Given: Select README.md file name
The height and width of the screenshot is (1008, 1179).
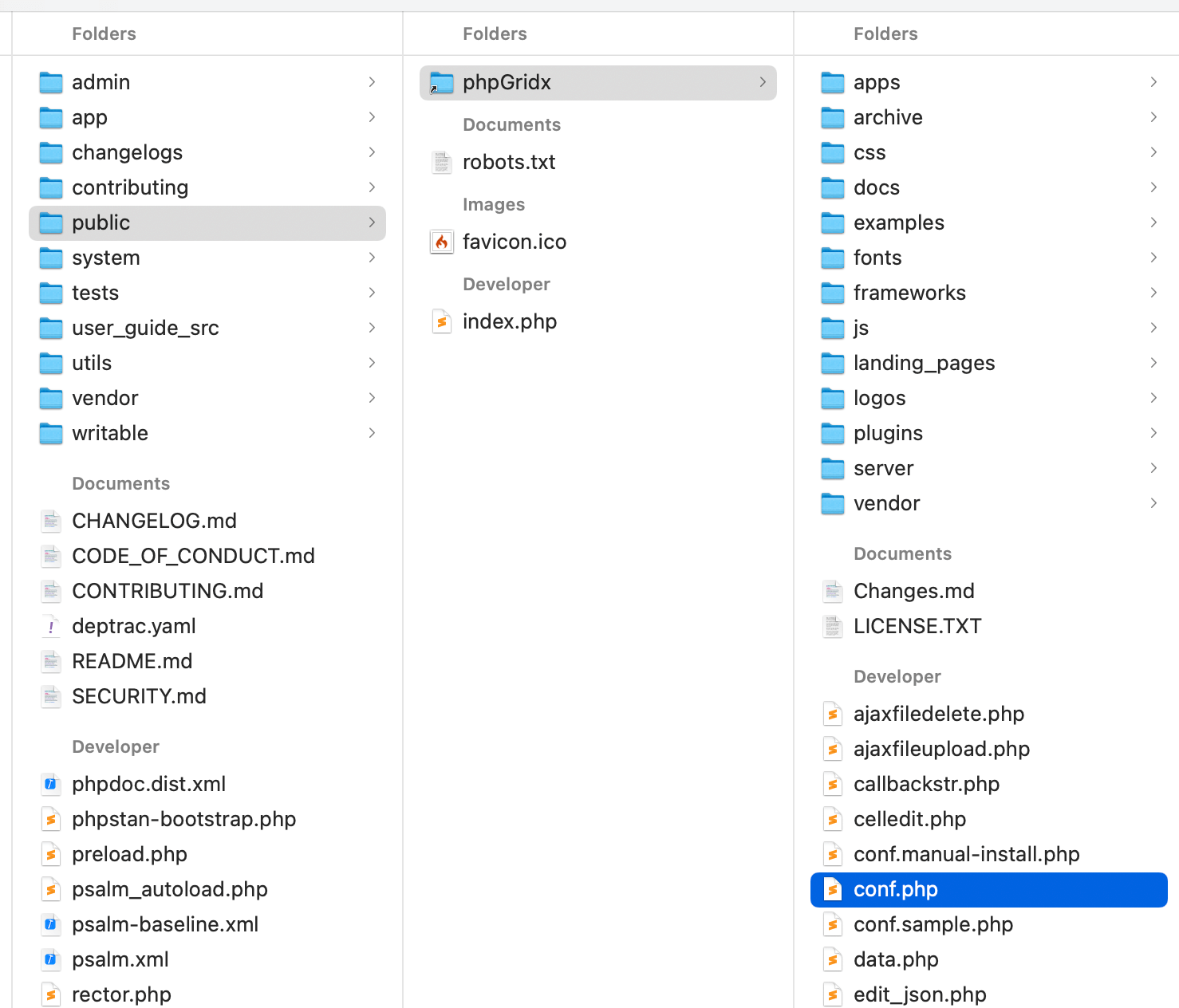Looking at the screenshot, I should click(132, 661).
